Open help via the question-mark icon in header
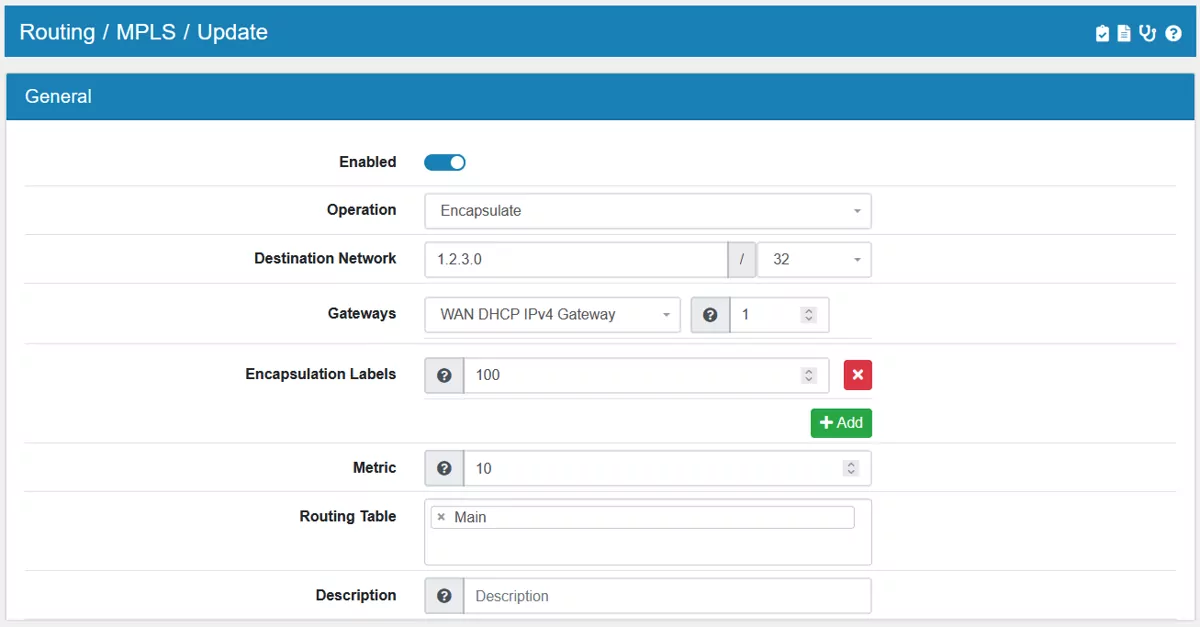Image resolution: width=1200 pixels, height=627 pixels. [1173, 33]
